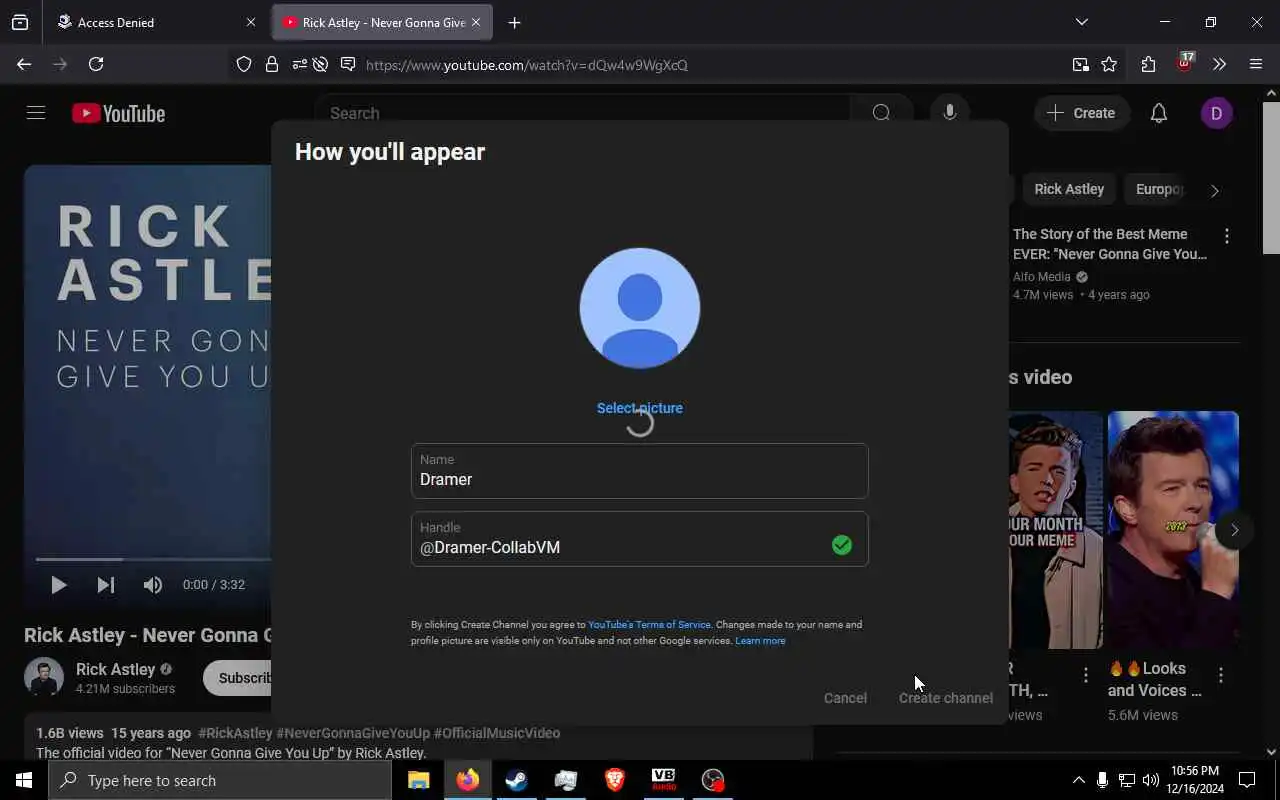Viewport: 1280px width, 800px height.
Task: Open the uBlock extension with 17 badge
Action: tap(1185, 64)
